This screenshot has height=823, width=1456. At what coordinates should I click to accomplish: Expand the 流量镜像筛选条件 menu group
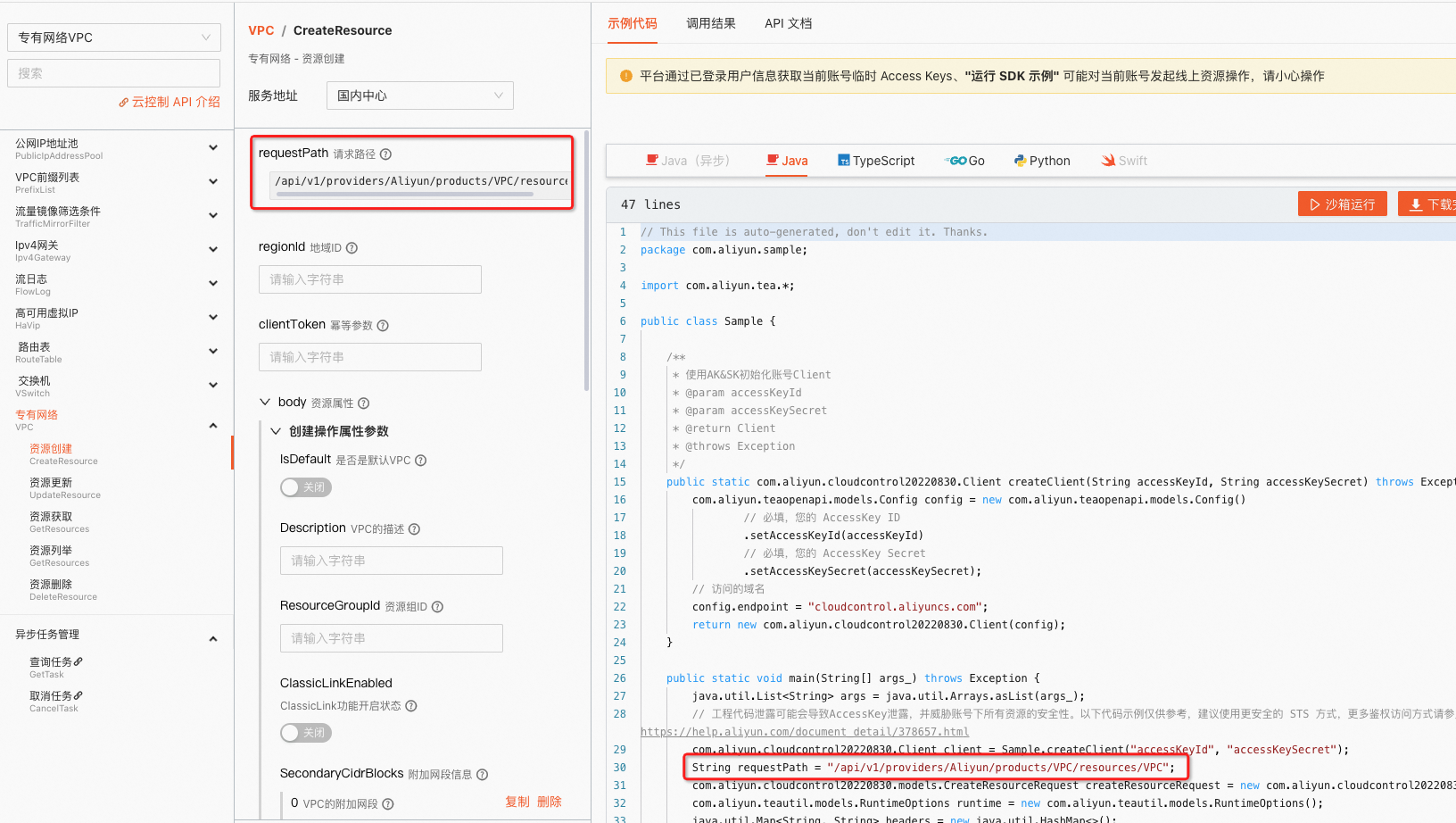213,216
